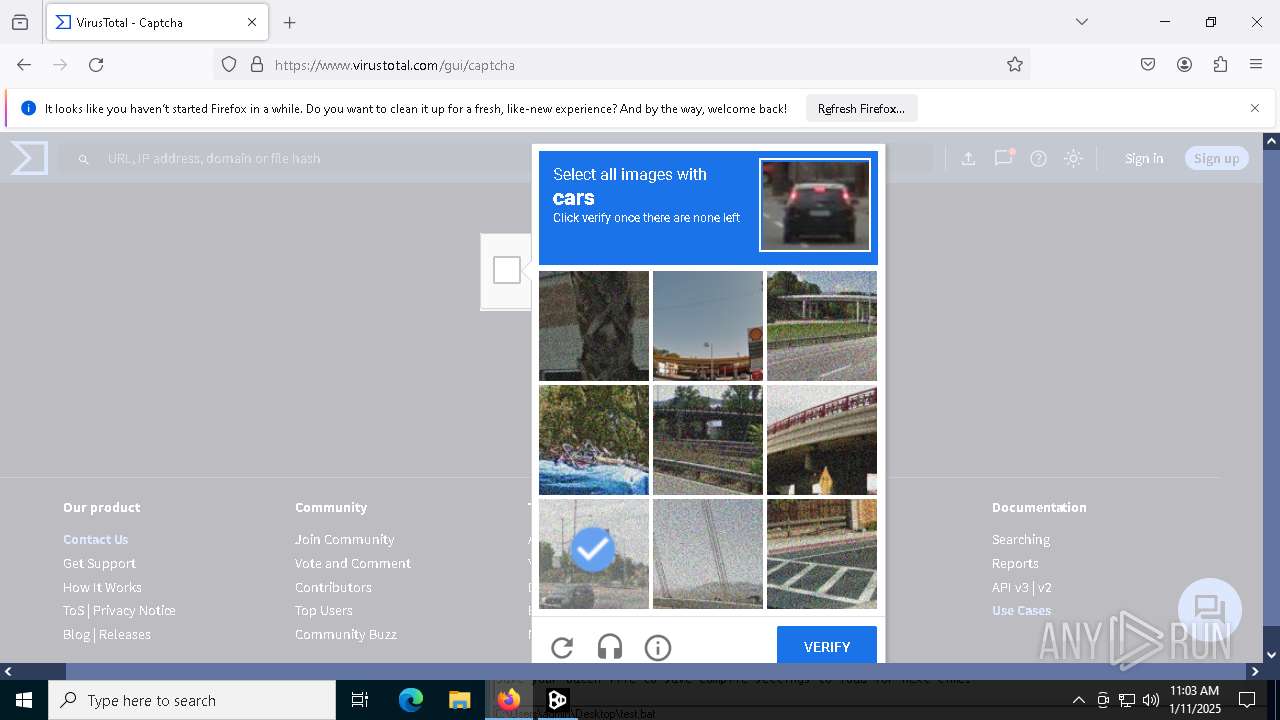This screenshot has width=1280, height=720.
Task: Tick the reCAPTCHA checkbox
Action: pos(507,270)
